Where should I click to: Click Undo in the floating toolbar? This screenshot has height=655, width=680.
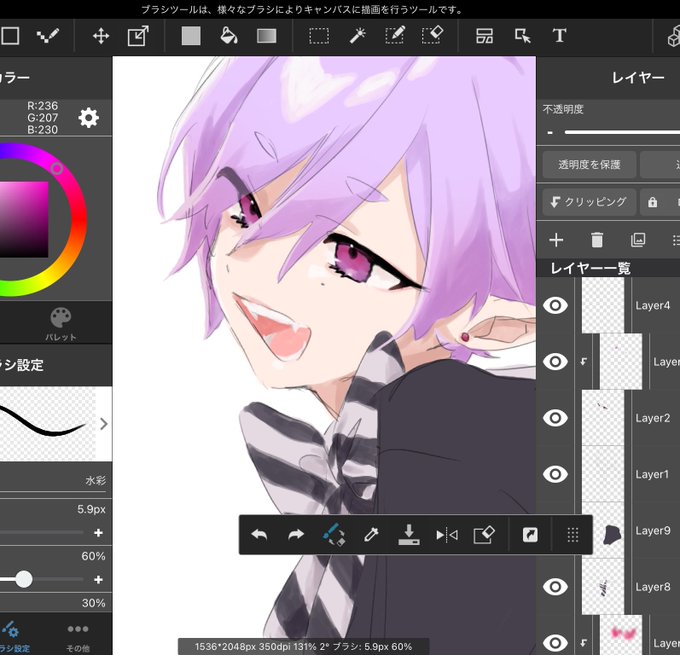[259, 535]
